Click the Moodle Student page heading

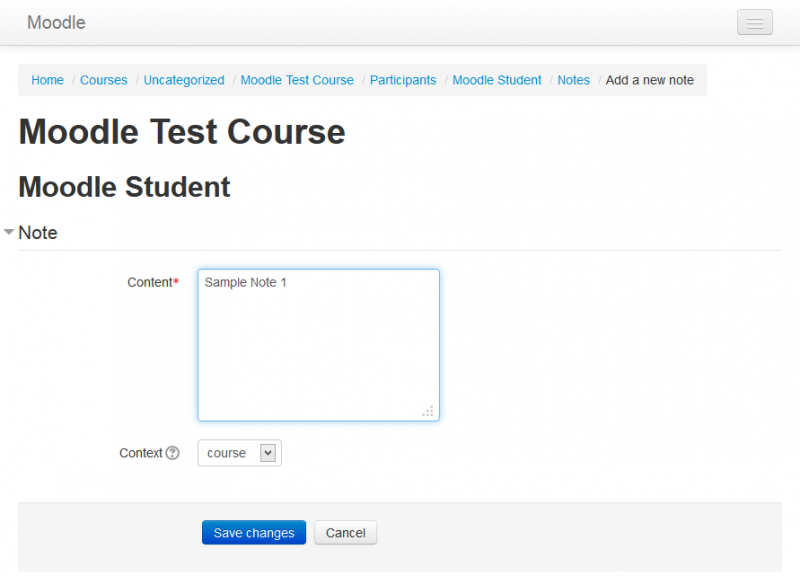[125, 187]
